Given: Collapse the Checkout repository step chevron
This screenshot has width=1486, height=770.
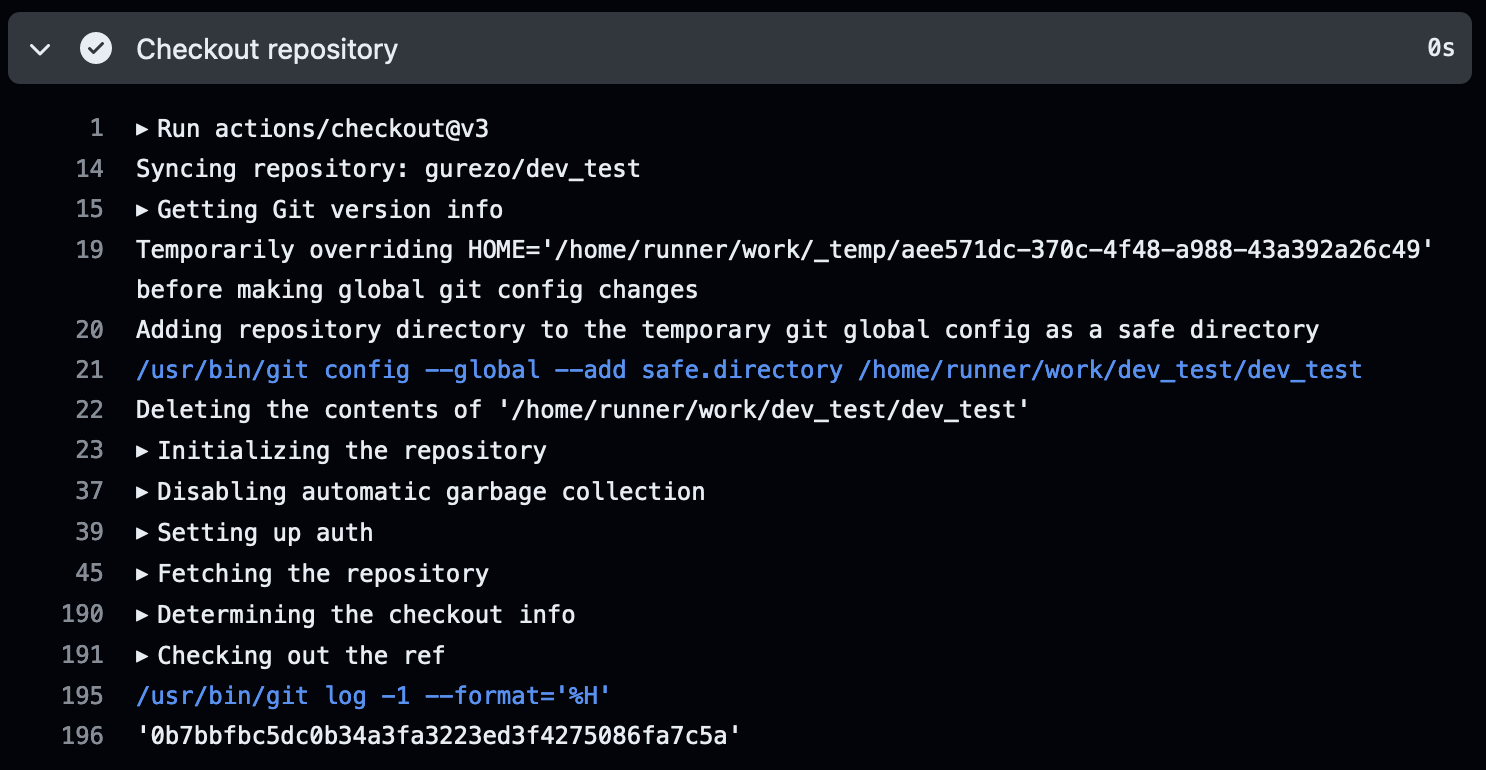Looking at the screenshot, I should coord(40,49).
